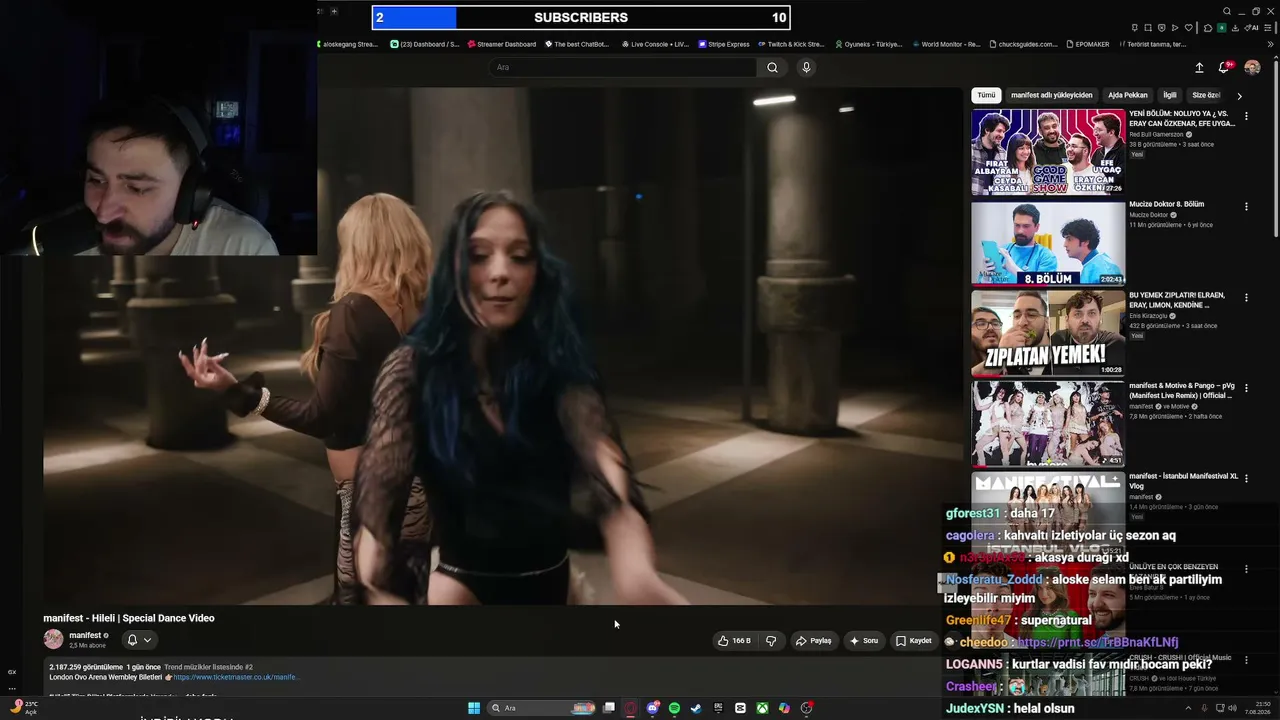Image resolution: width=1280 pixels, height=720 pixels.
Task: Open the YouTube upload/create icon
Action: click(x=1199, y=67)
